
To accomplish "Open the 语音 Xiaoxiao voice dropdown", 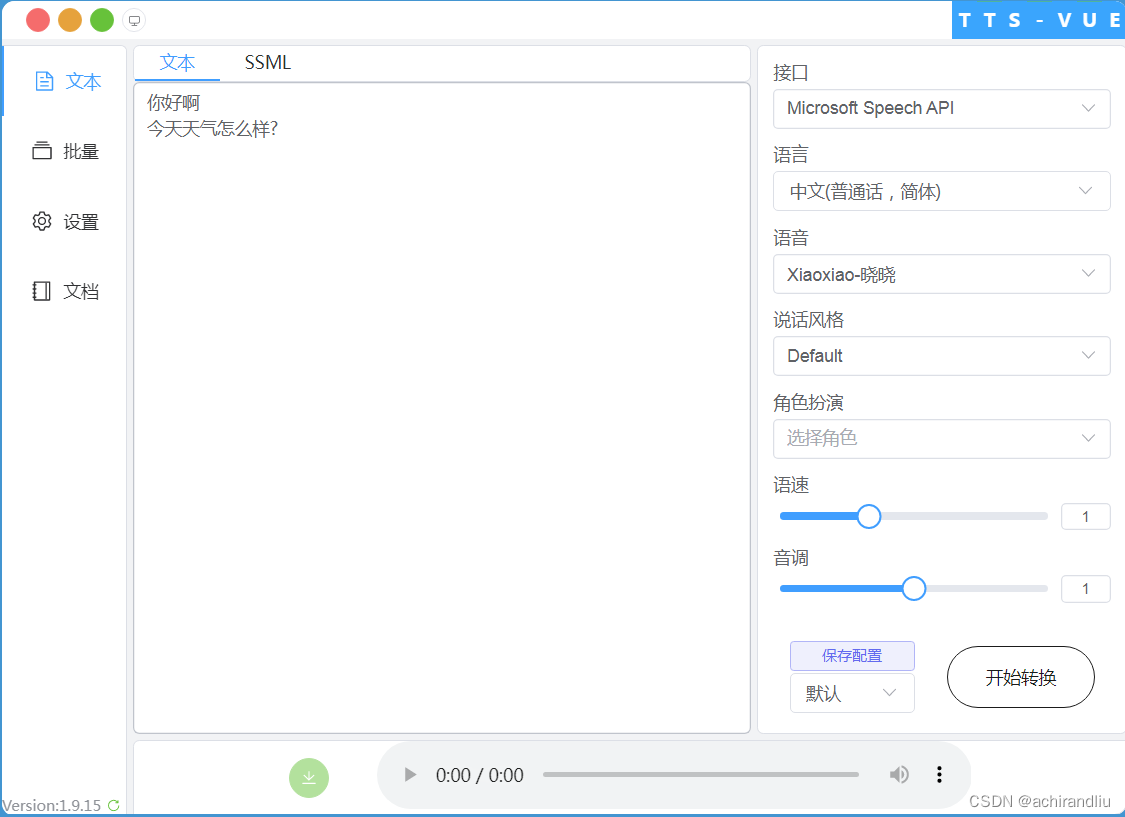I will (941, 274).
